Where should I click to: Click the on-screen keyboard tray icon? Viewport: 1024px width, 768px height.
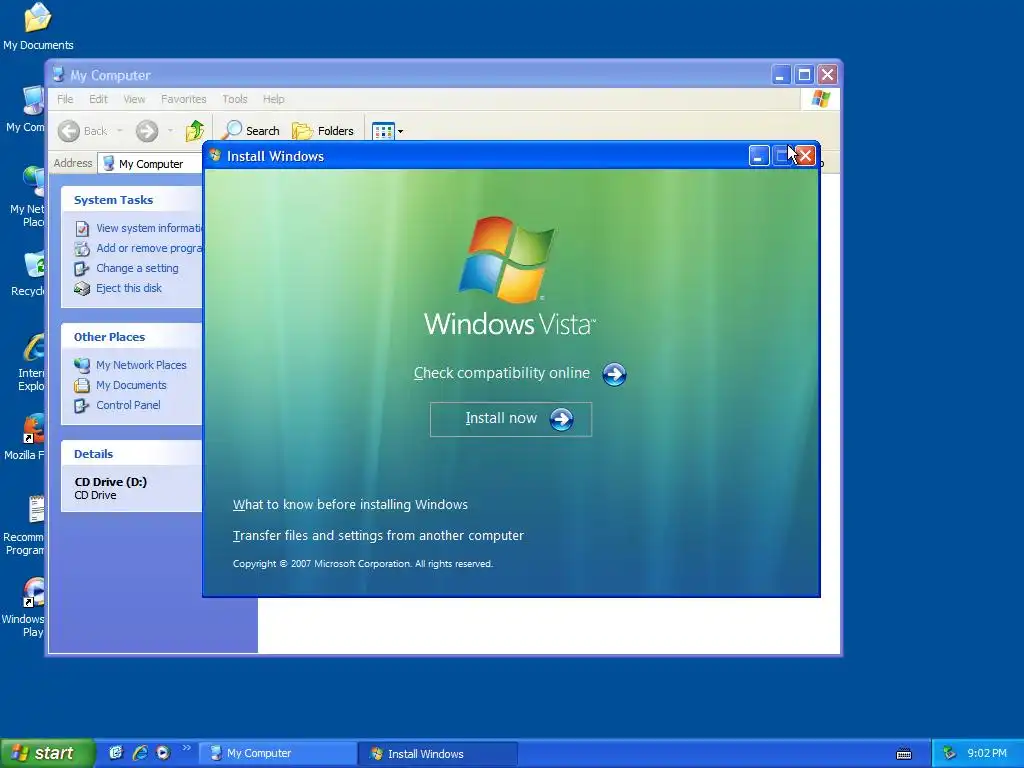point(904,754)
